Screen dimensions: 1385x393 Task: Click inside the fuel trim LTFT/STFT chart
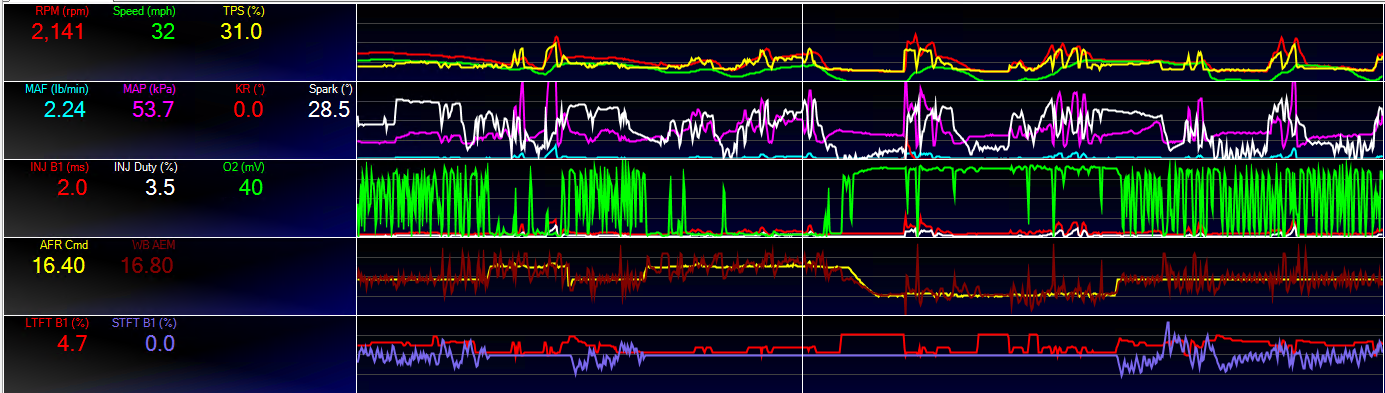(x=870, y=354)
